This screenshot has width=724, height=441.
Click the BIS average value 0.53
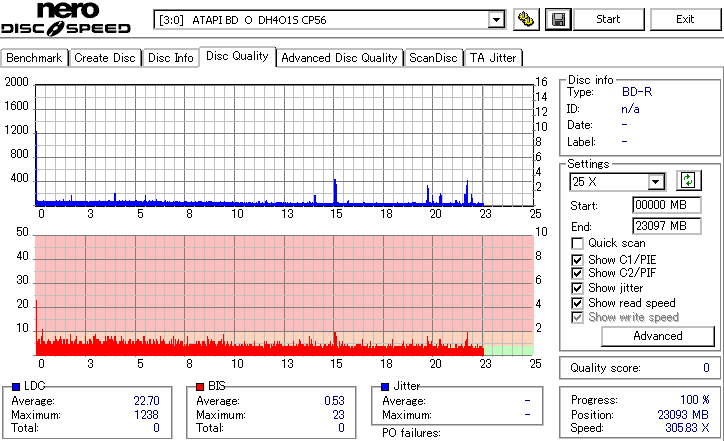[x=334, y=401]
